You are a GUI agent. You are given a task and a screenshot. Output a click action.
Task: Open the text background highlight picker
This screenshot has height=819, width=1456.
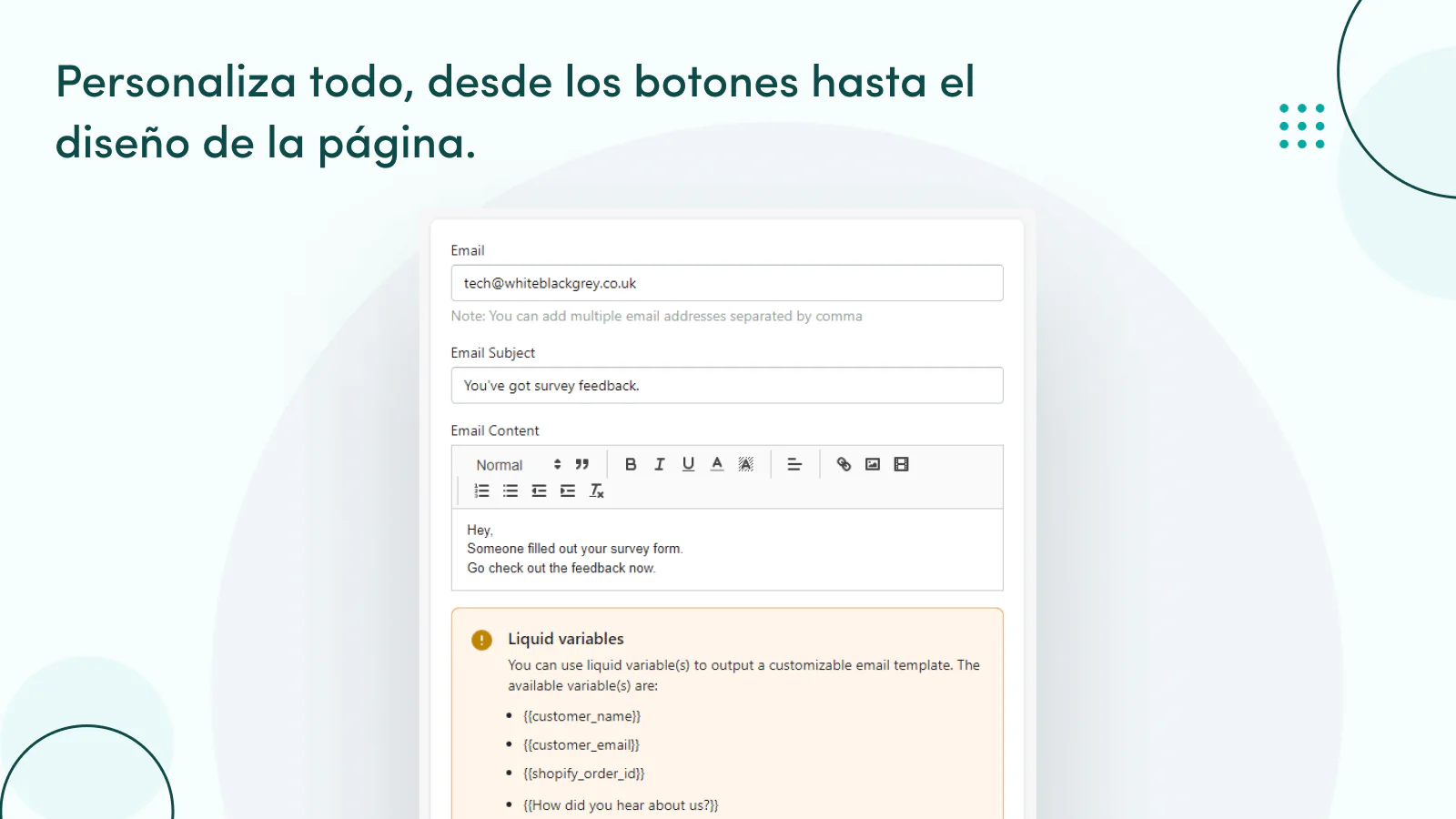click(x=746, y=464)
